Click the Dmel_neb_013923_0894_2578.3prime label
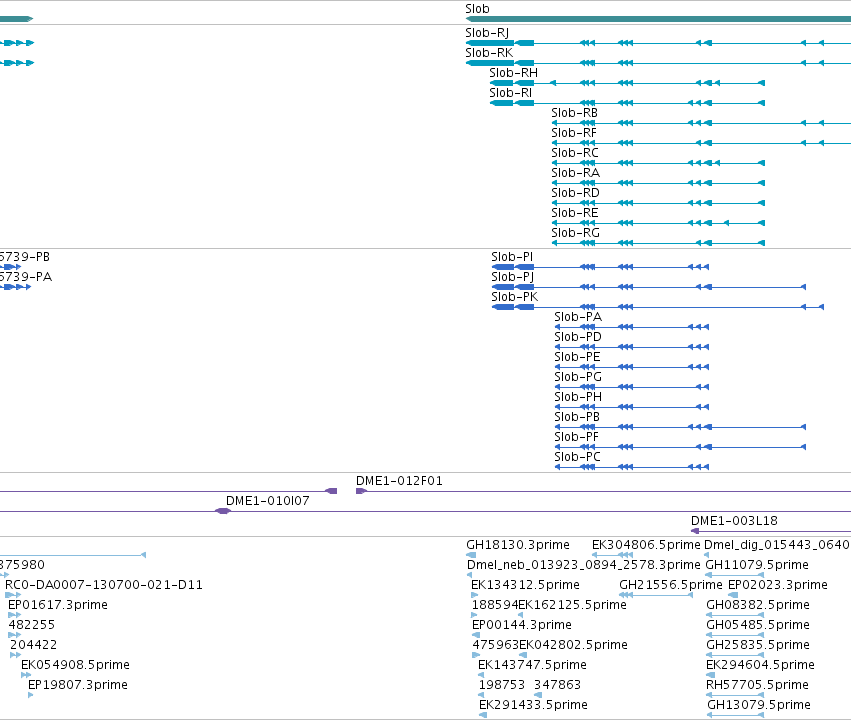Screen dimensions: 851x720 (583, 565)
